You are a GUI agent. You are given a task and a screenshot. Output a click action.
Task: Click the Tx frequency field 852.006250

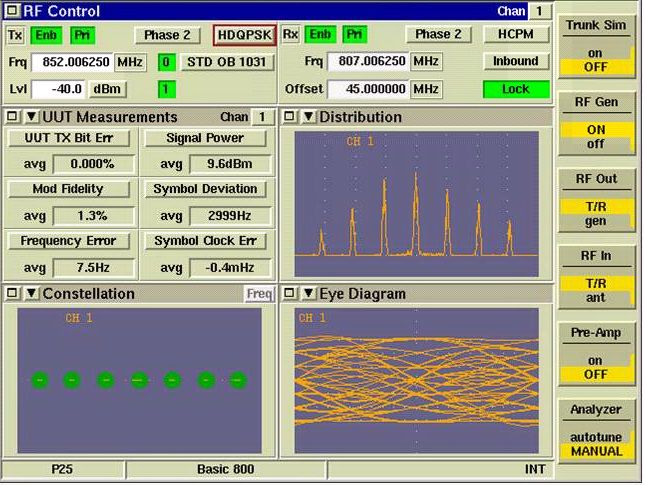coord(72,62)
